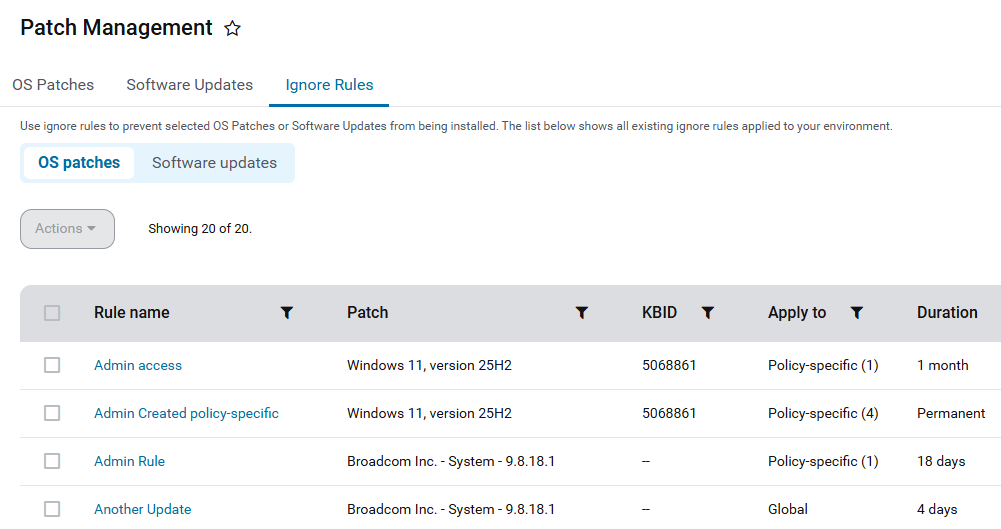1001x529 pixels.
Task: Open the KBID column filter
Action: coord(707,313)
